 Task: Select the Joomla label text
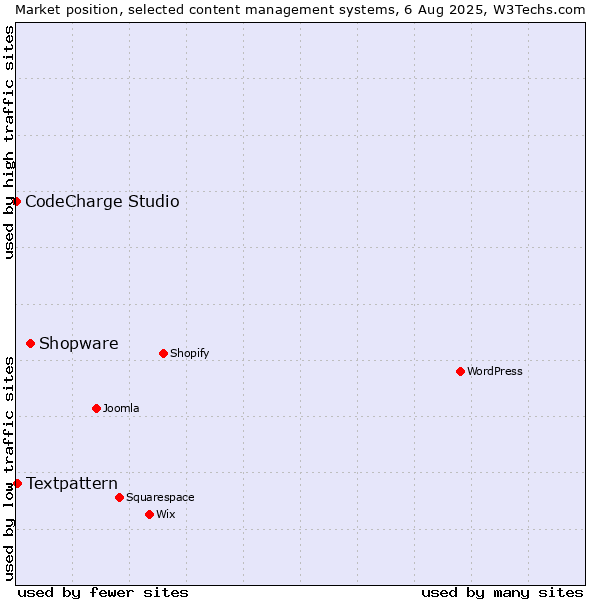[121, 408]
